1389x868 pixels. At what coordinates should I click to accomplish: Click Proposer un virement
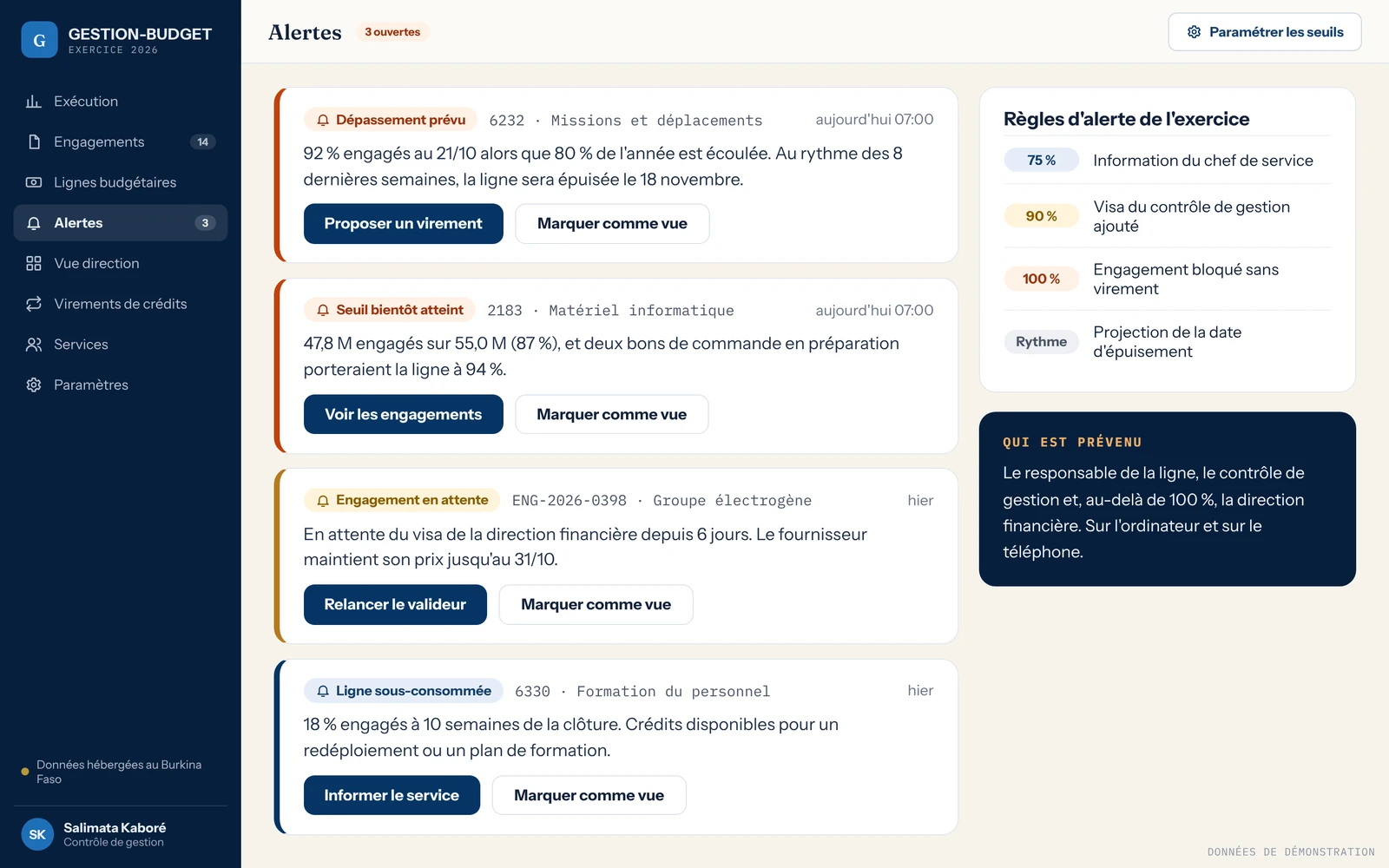pyautogui.click(x=404, y=224)
